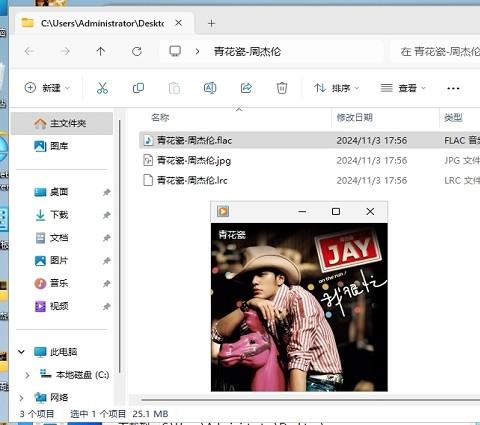Screen dimensions: 480x425
Task: Expand the address bar breadcrumb chevron
Action: pyautogui.click(x=197, y=52)
